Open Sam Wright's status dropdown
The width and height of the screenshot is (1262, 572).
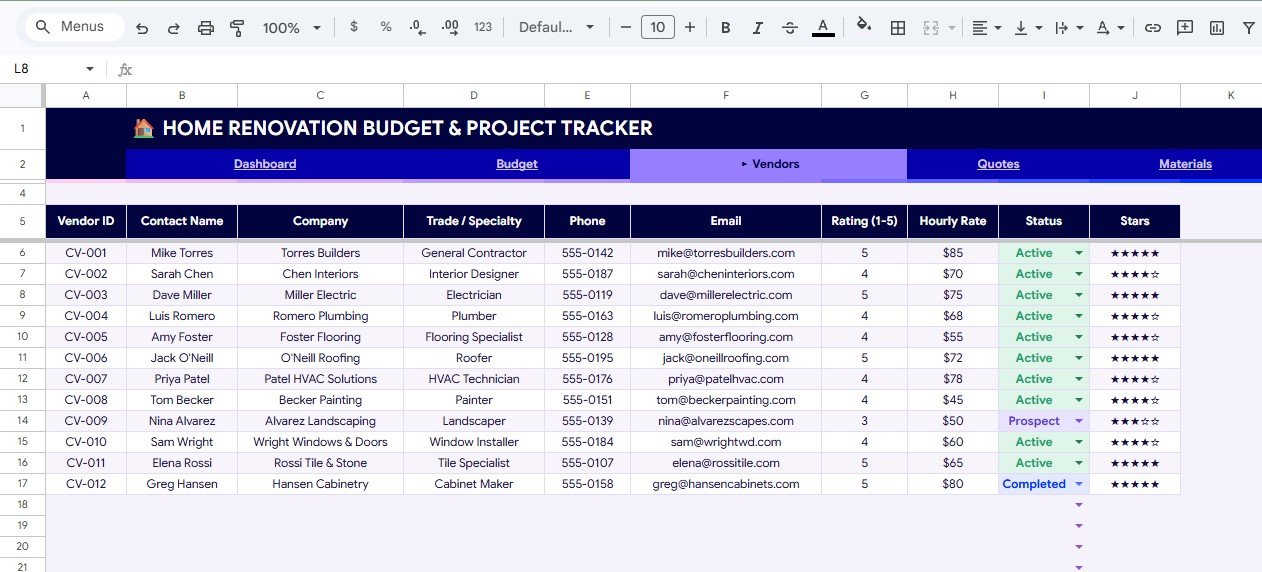point(1079,442)
